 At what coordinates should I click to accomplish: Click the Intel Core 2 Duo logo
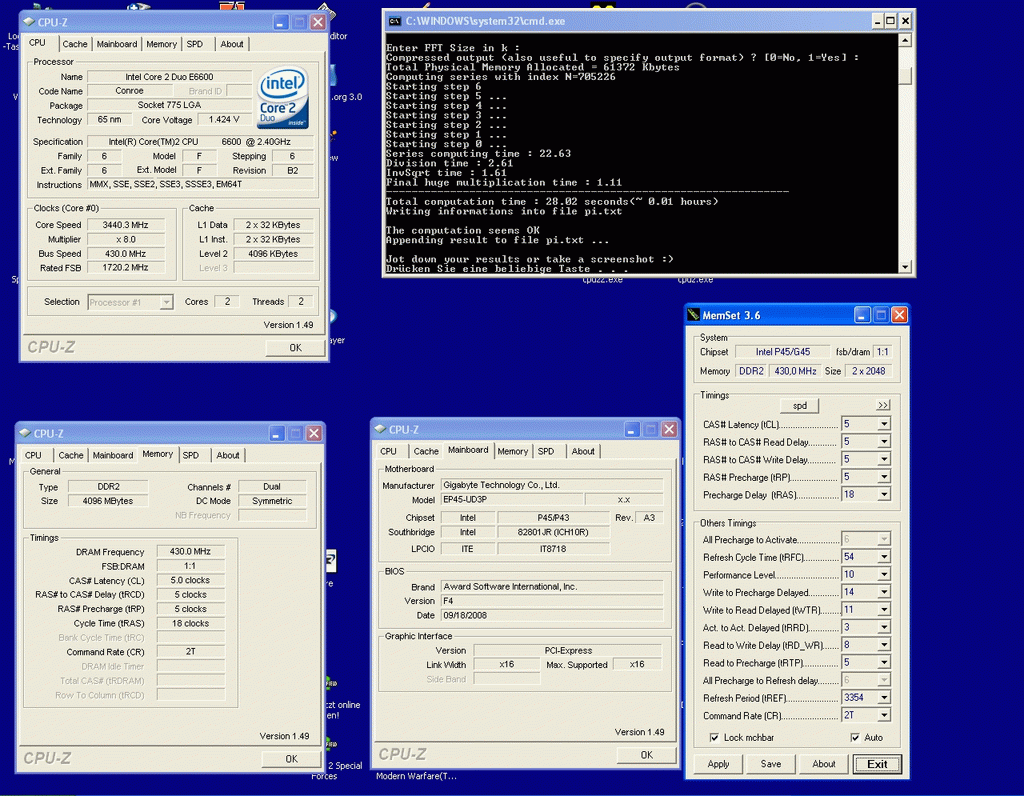tap(283, 98)
